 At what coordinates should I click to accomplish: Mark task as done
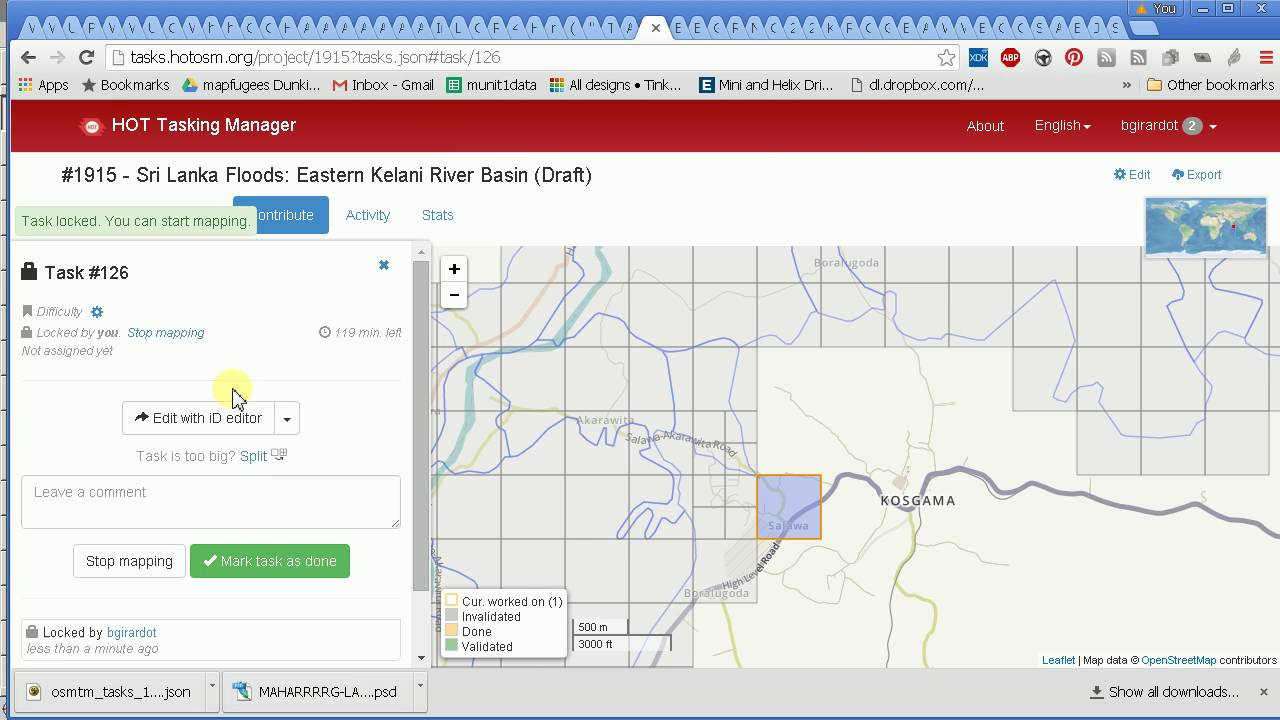270,561
